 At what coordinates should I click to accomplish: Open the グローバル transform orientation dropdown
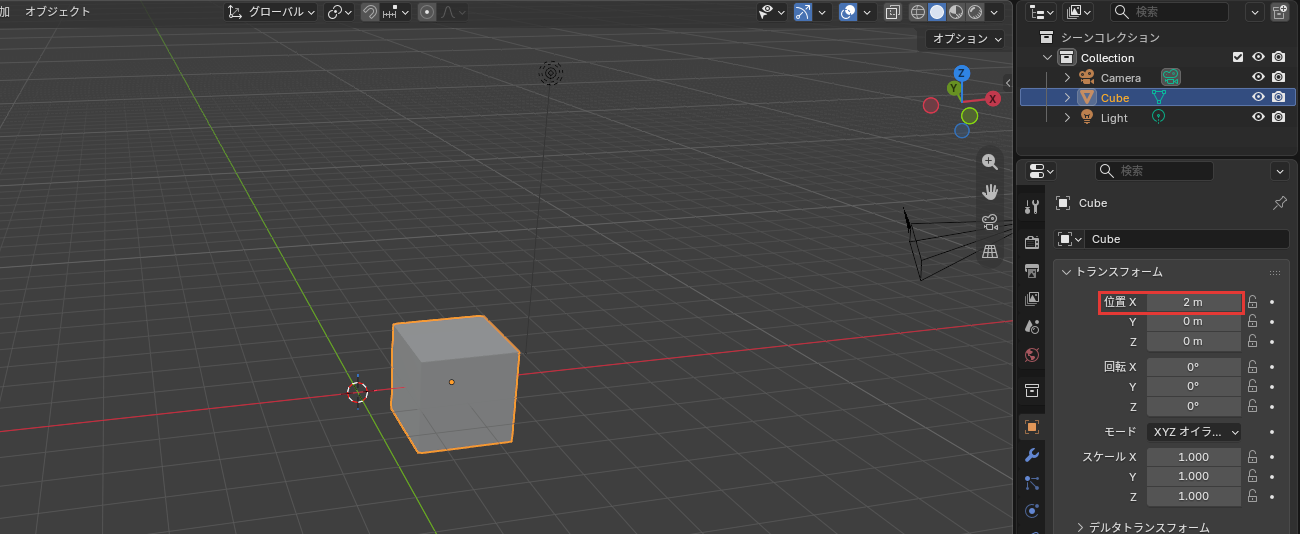coord(271,12)
